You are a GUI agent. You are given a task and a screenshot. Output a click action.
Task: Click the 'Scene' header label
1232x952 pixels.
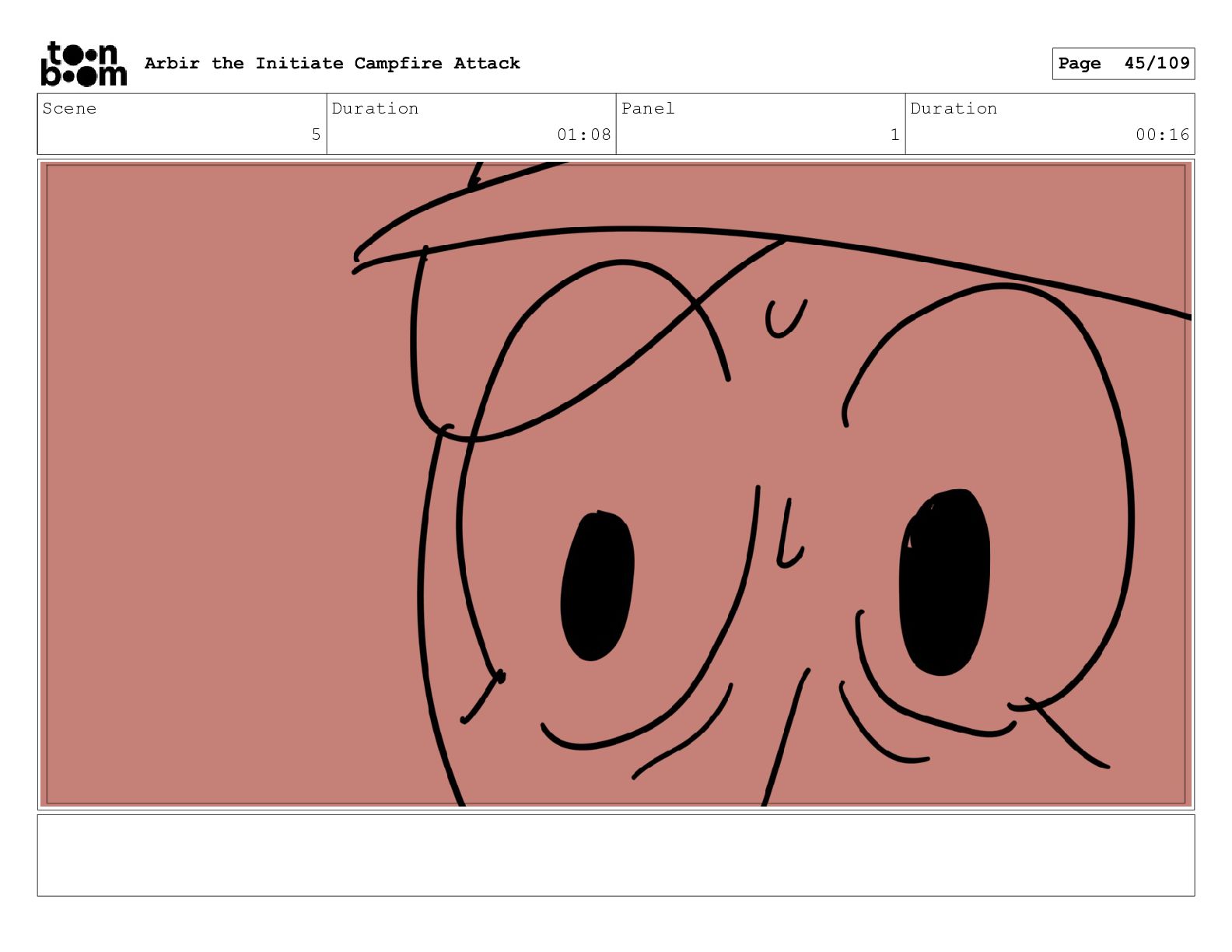pyautogui.click(x=69, y=108)
